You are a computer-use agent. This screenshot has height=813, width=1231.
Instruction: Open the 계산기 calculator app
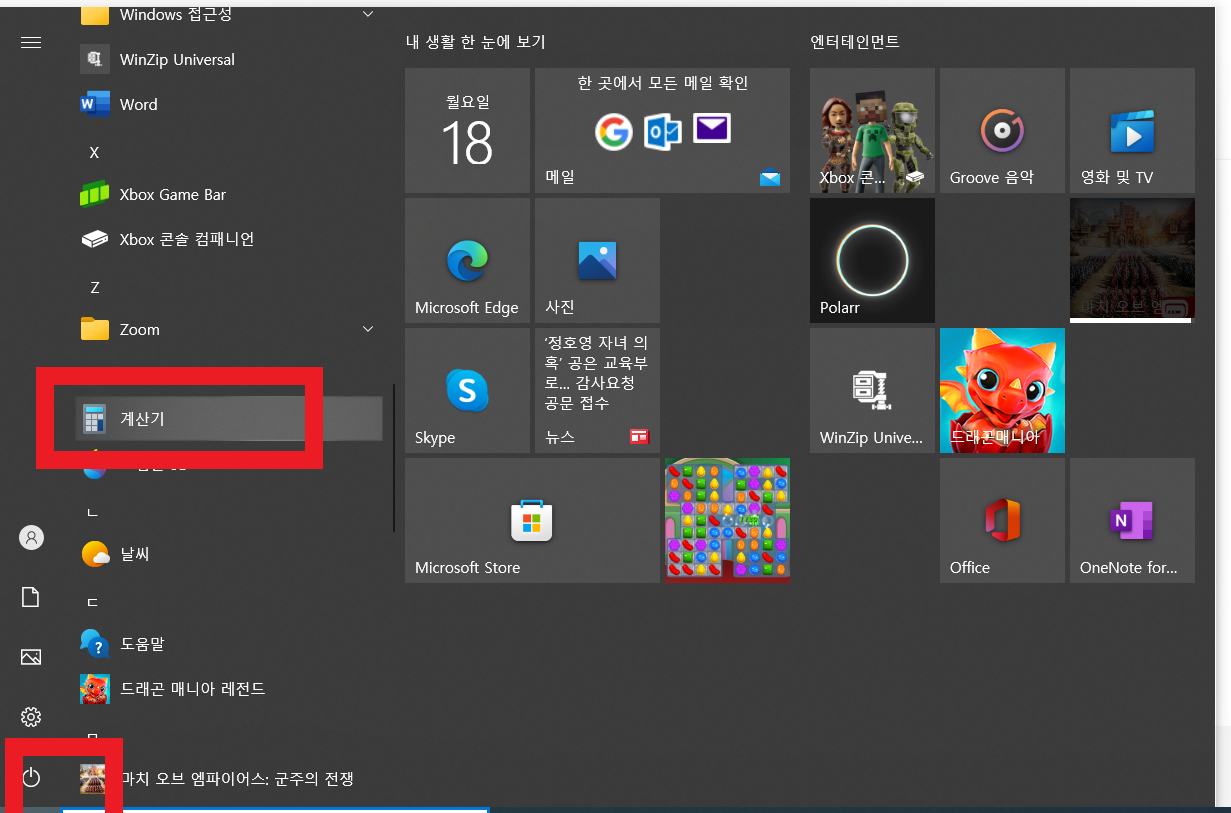(x=229, y=418)
